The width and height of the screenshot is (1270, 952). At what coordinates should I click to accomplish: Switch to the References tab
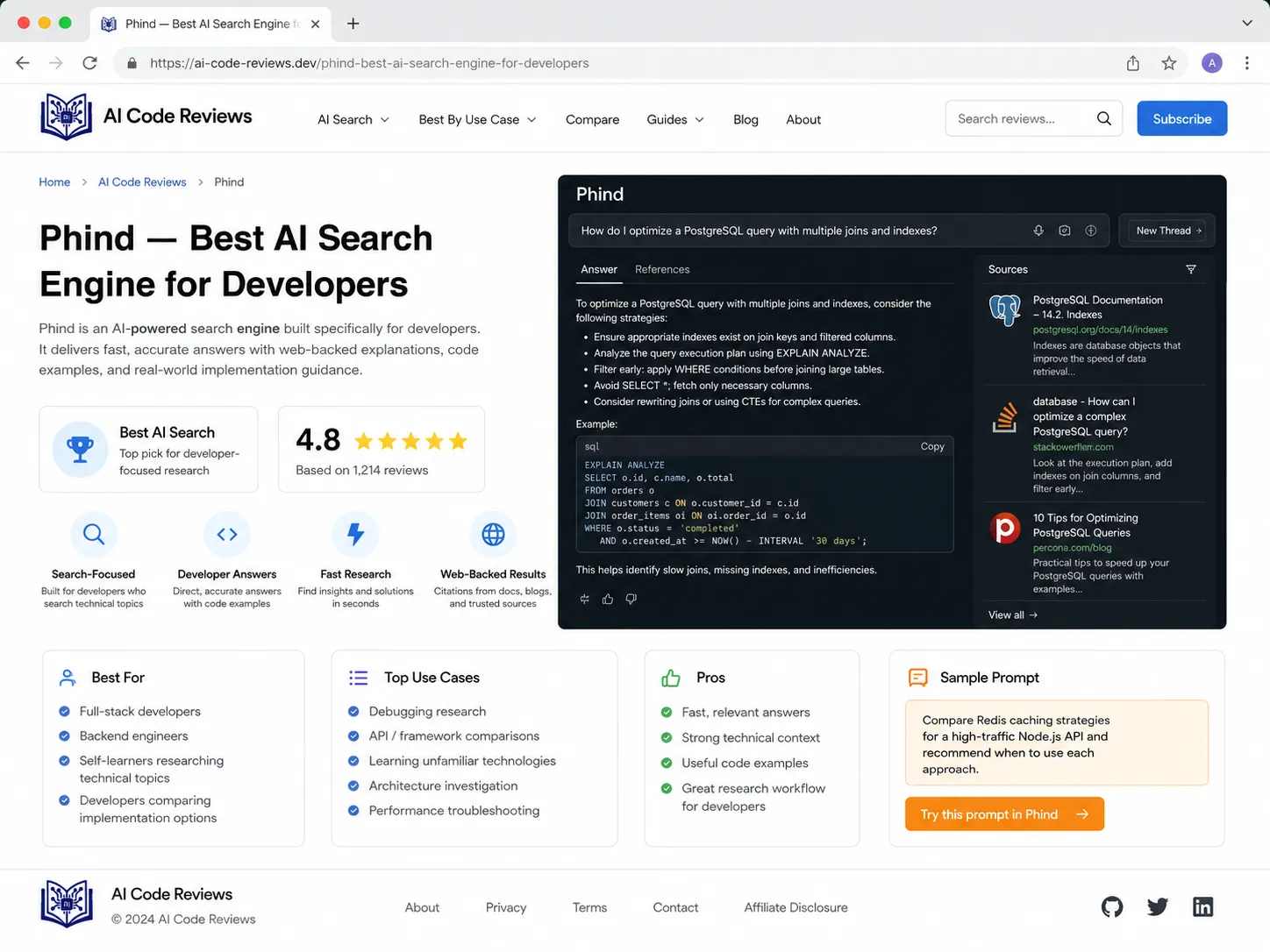click(x=662, y=269)
